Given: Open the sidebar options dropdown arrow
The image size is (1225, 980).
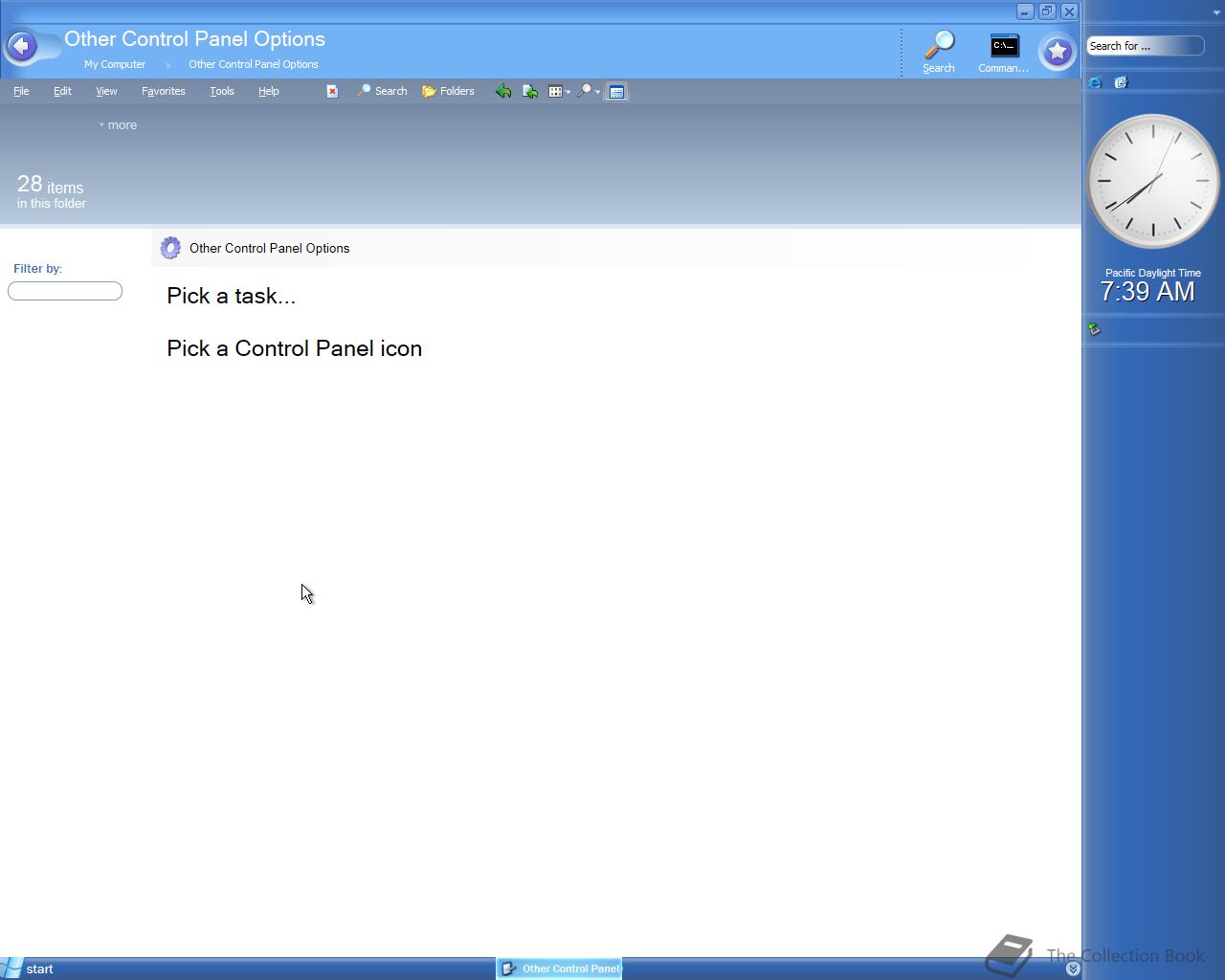Looking at the screenshot, I should click(x=1216, y=12).
